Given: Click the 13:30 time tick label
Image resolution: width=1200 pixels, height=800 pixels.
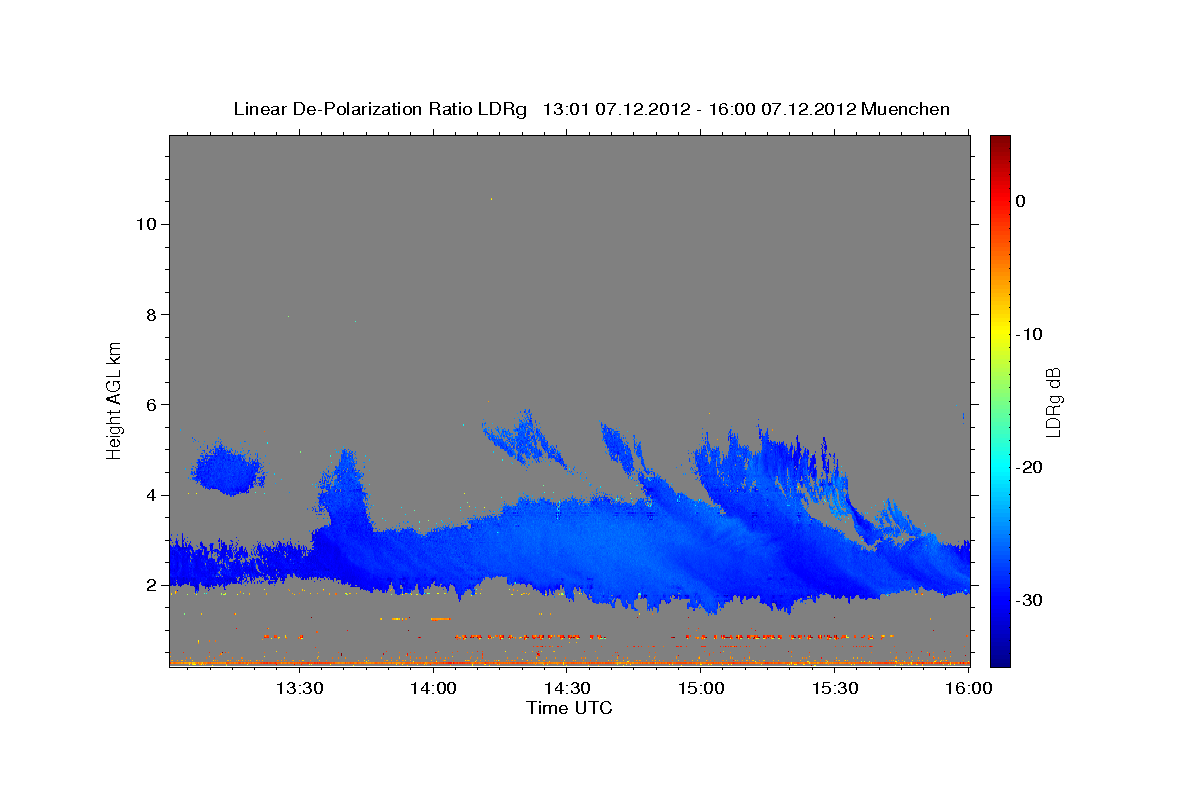Looking at the screenshot, I should tap(299, 688).
